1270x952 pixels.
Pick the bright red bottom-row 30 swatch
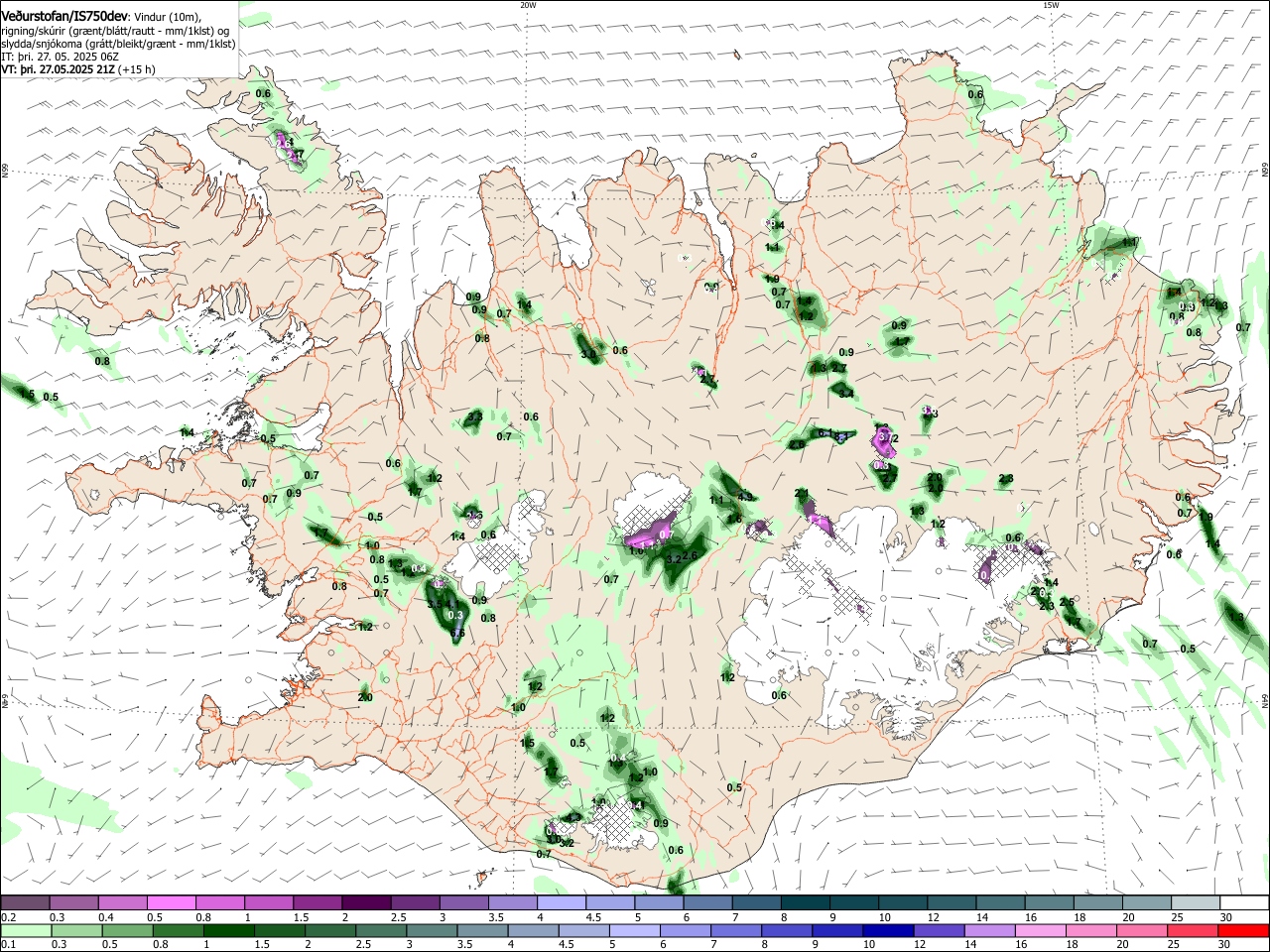(x=1244, y=930)
